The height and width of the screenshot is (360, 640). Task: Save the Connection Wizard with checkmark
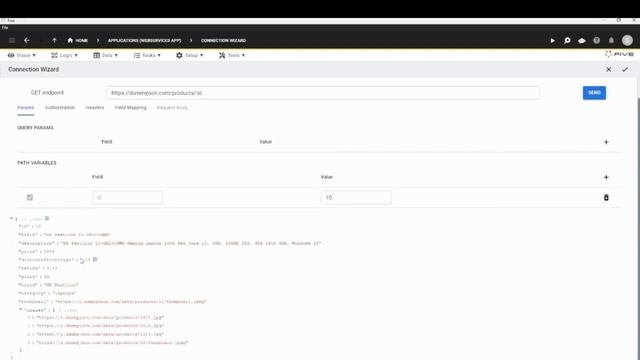point(624,69)
